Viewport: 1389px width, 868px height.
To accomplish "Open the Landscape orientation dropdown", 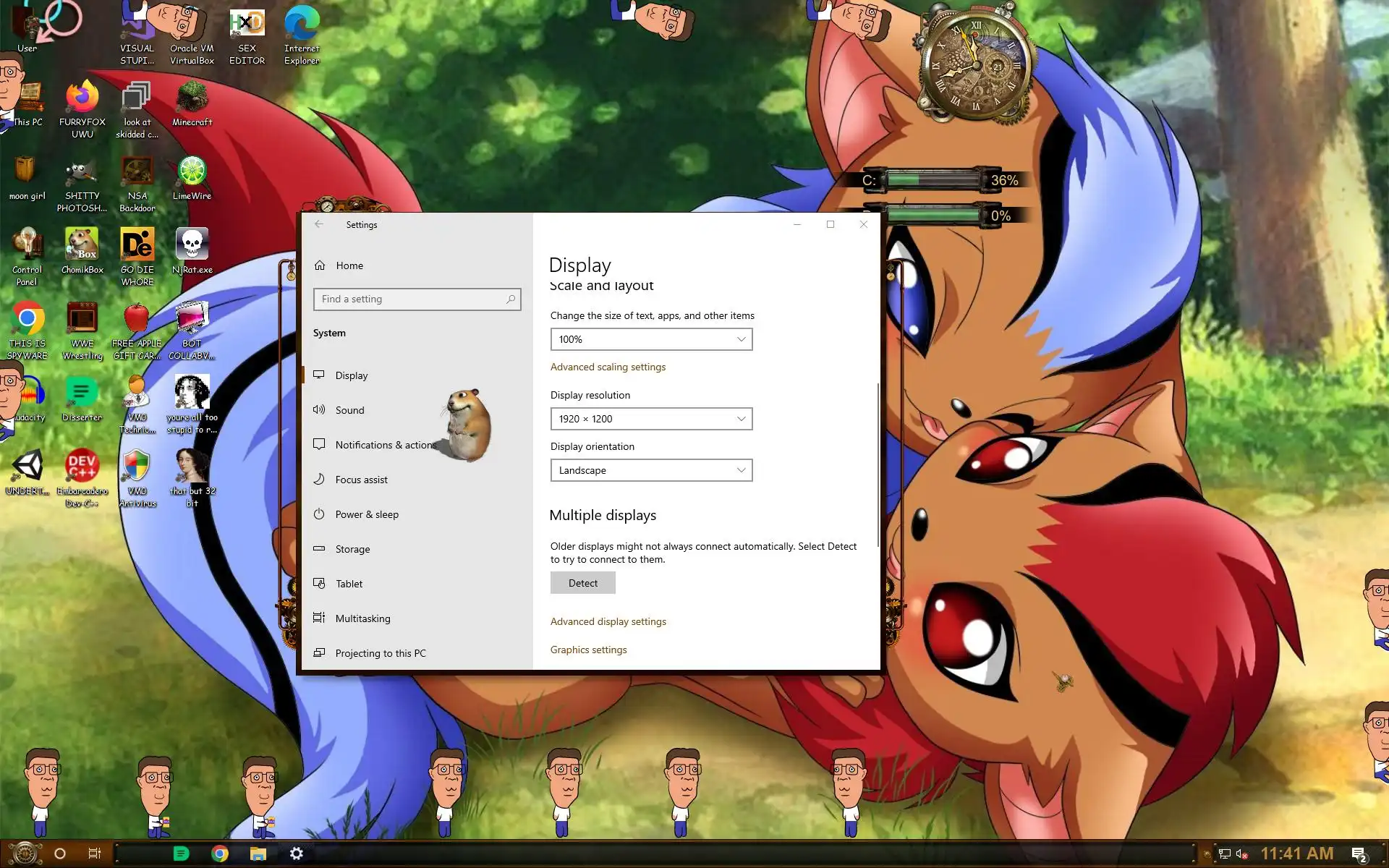I will click(x=651, y=470).
